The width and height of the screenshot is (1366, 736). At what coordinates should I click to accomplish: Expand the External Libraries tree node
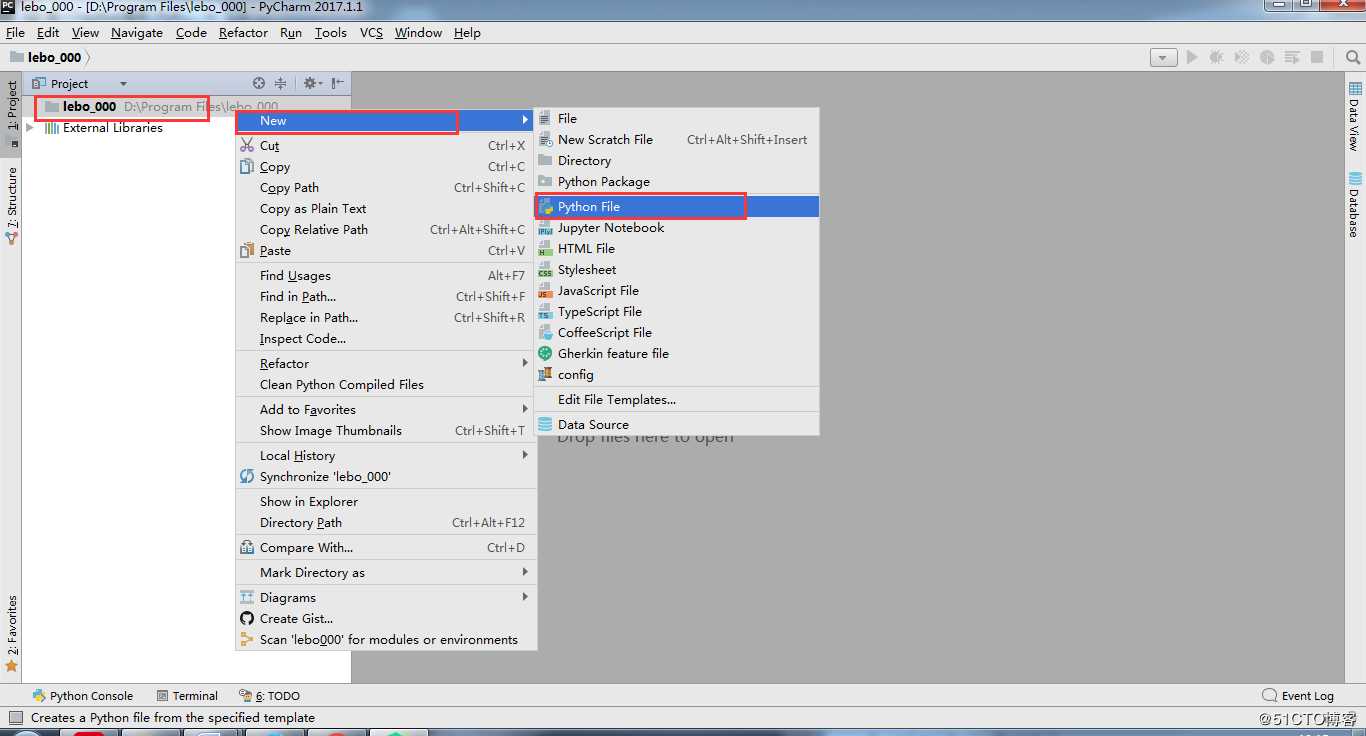pyautogui.click(x=30, y=128)
